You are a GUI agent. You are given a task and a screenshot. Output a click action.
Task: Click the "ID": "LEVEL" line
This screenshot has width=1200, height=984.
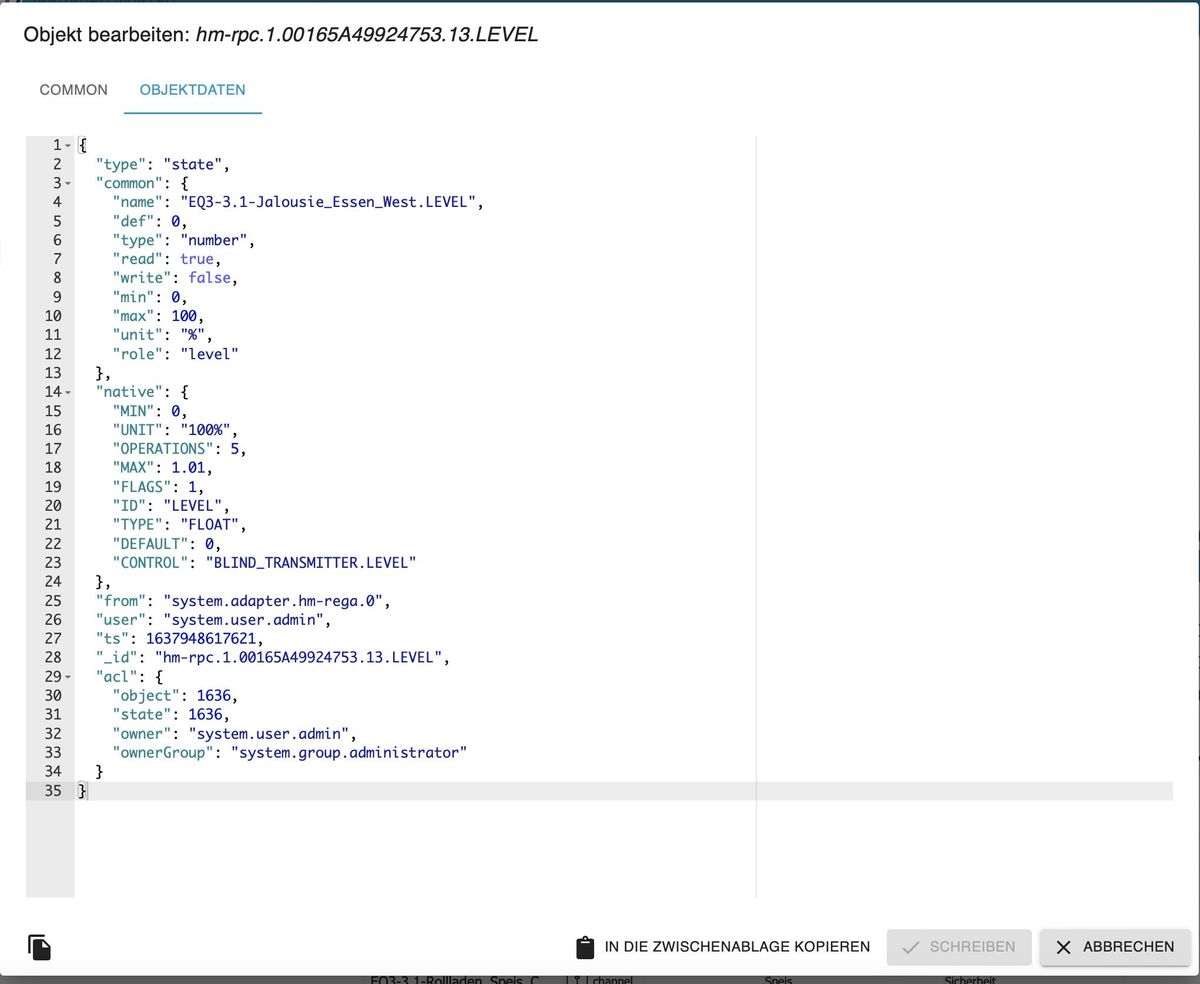click(171, 506)
